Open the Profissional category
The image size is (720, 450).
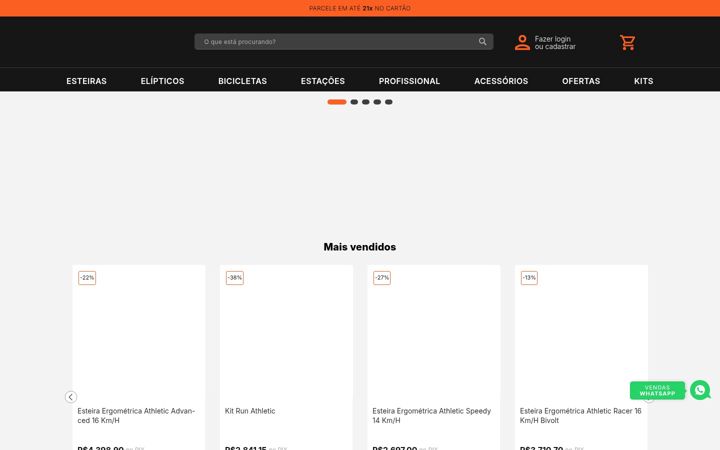409,81
